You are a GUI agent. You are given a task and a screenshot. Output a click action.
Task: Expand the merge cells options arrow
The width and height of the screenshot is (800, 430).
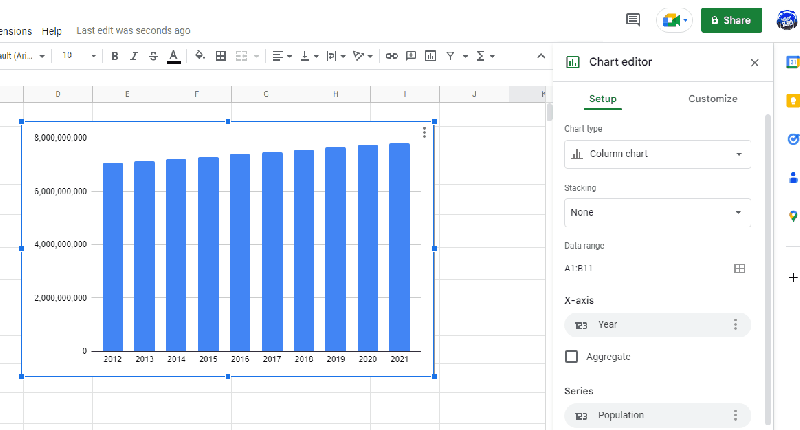tap(257, 56)
